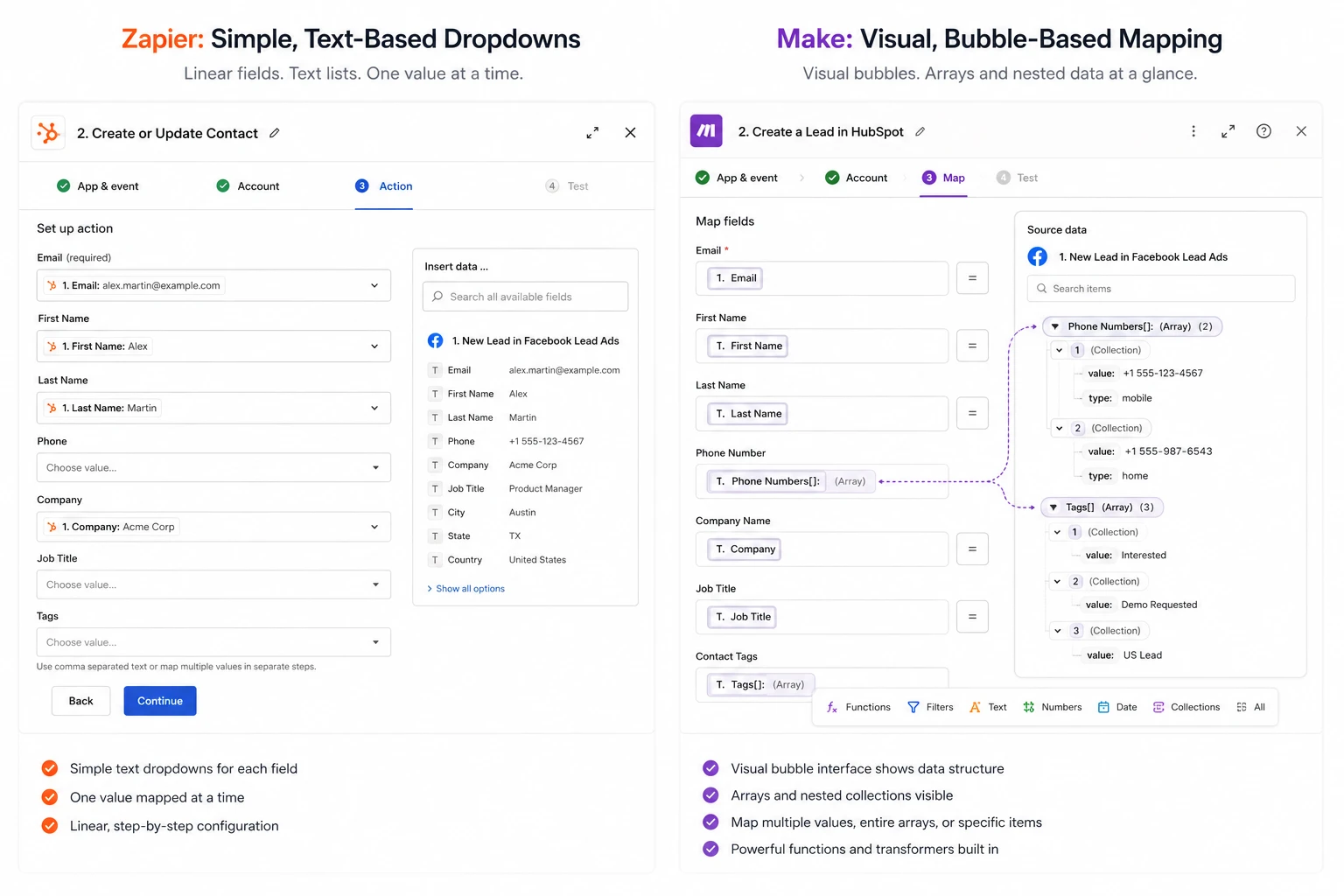This screenshot has height=896, width=1344.
Task: Expand the Make panel to fullscreen
Action: (x=1228, y=131)
